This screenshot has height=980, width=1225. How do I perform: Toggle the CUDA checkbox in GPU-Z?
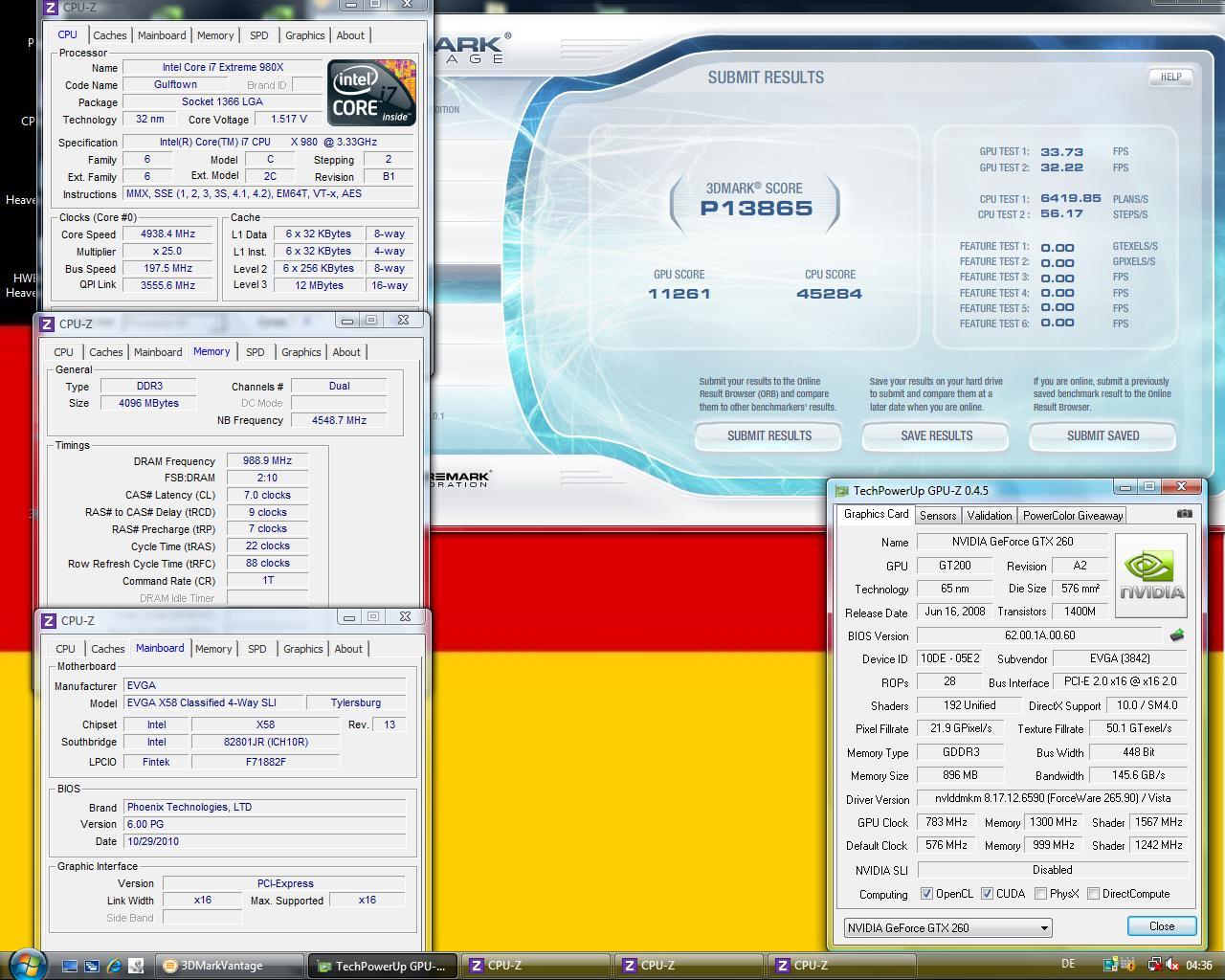point(987,894)
